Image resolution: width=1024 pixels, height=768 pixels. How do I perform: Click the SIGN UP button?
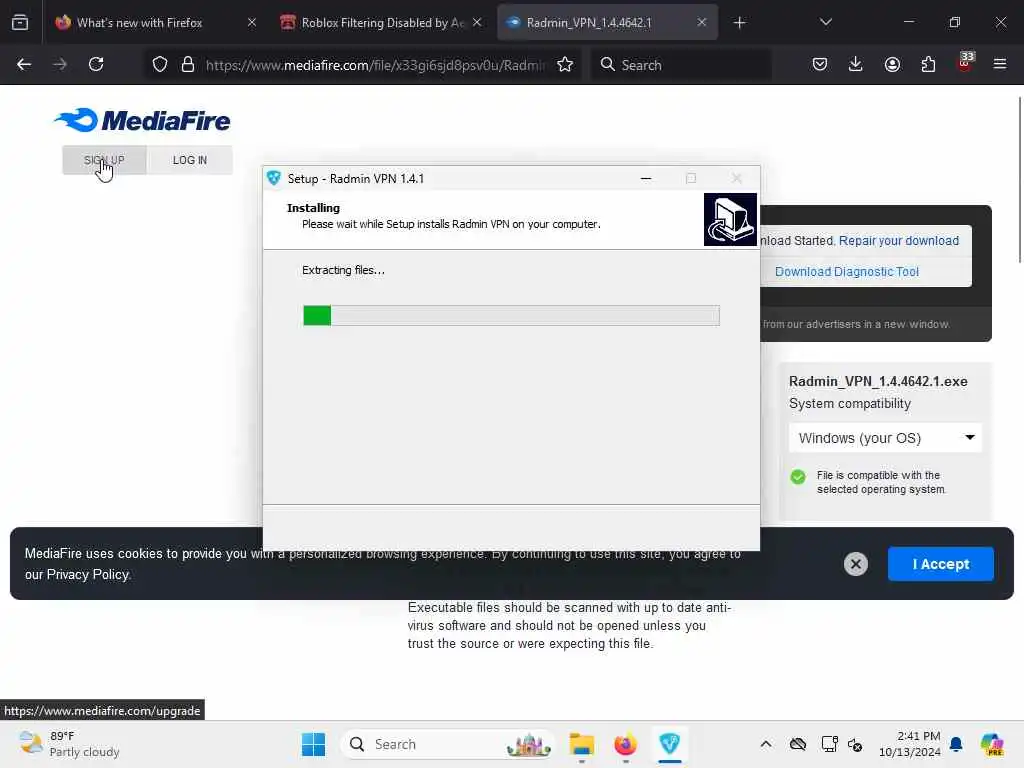(104, 160)
